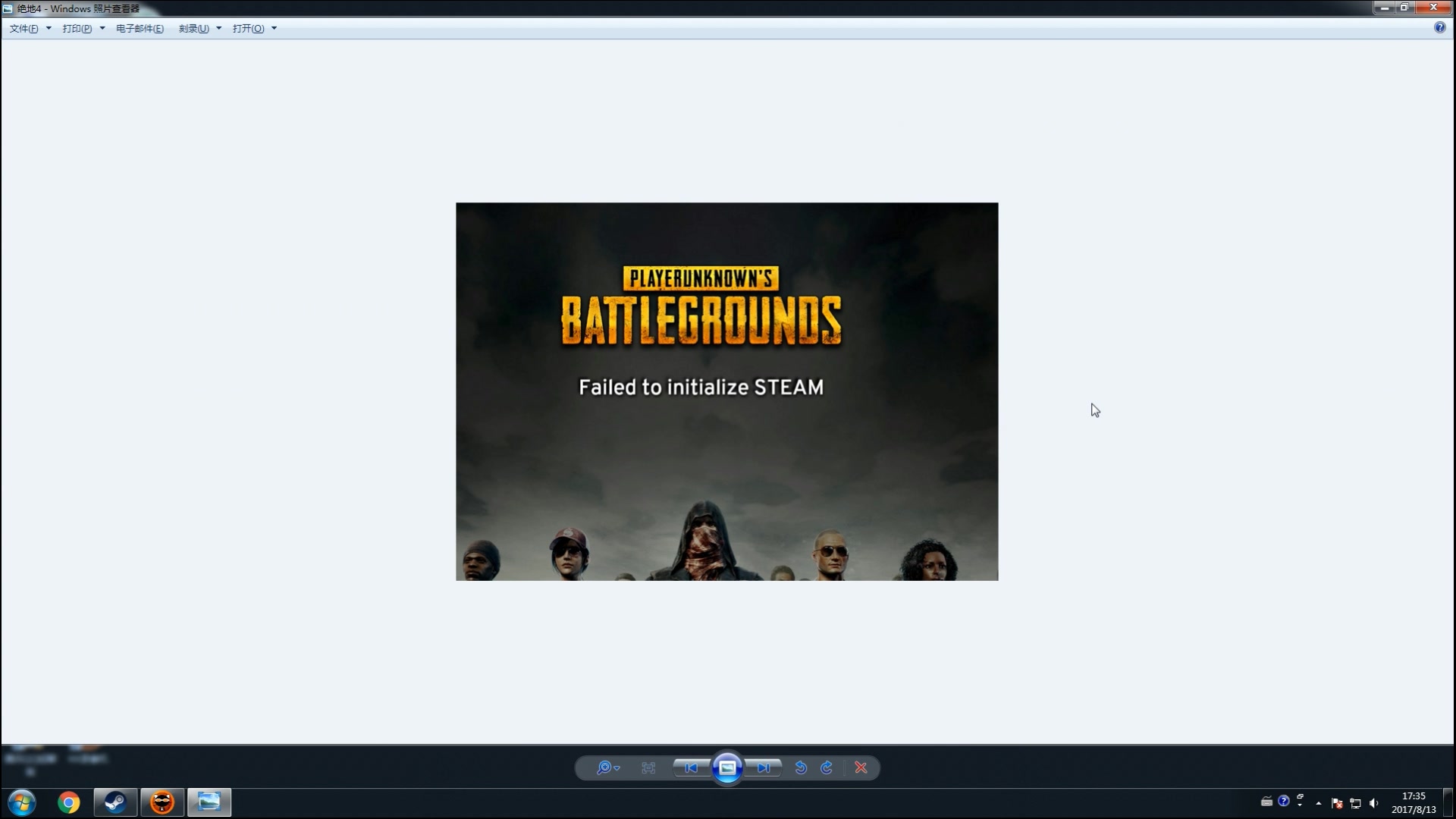Select Photo Viewer taskbar button
Image resolution: width=1456 pixels, height=819 pixels.
point(209,802)
